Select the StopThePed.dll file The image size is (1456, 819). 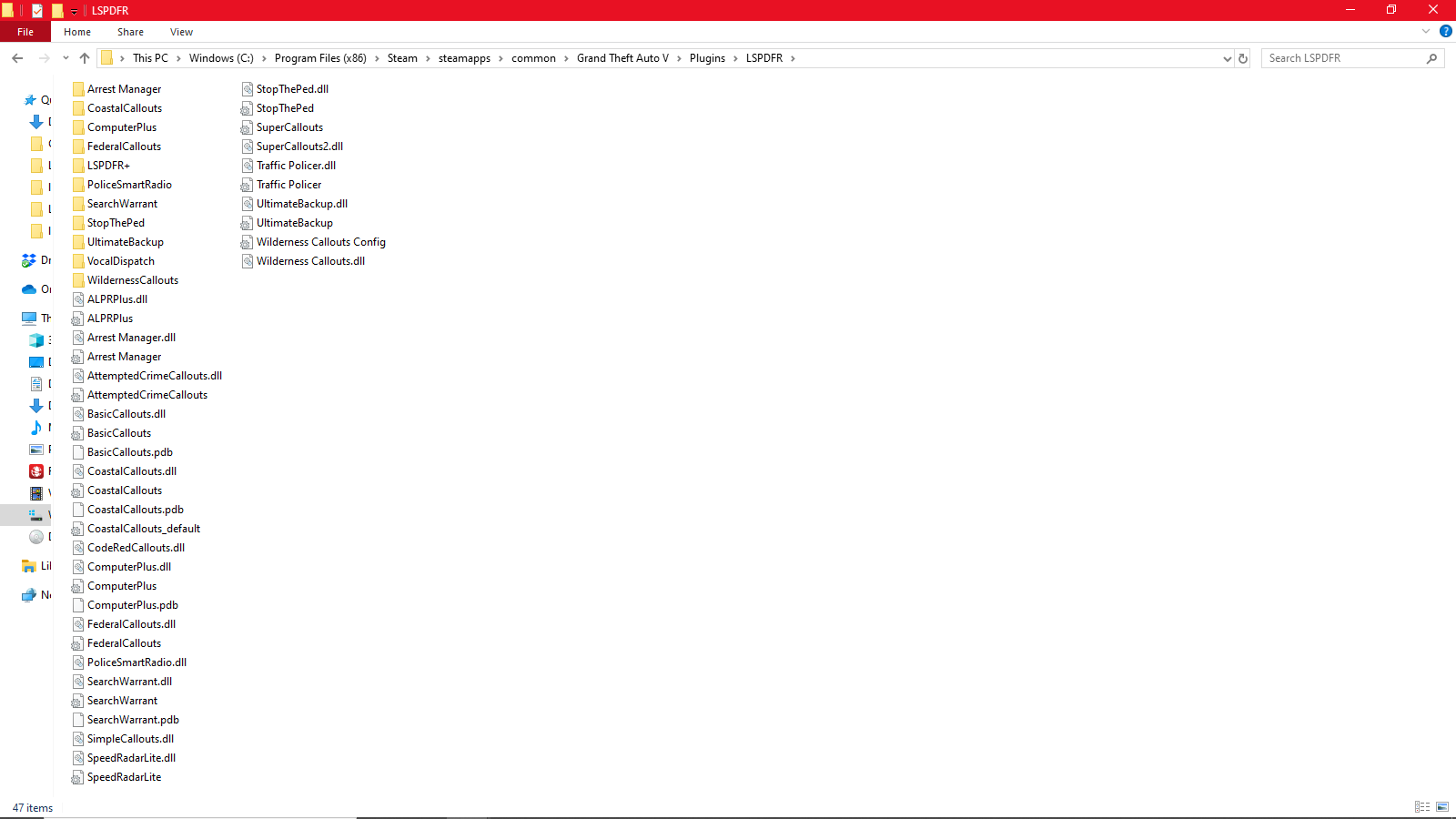point(285,89)
